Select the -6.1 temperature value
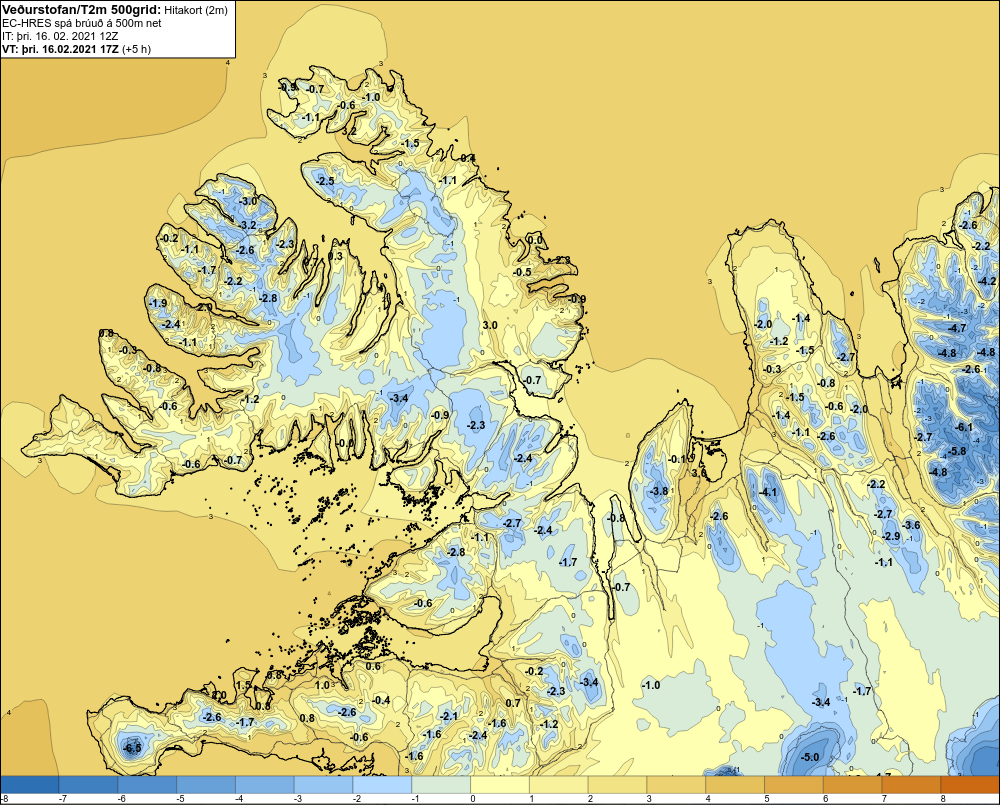Viewport: 1000px width, 805px height. point(965,427)
